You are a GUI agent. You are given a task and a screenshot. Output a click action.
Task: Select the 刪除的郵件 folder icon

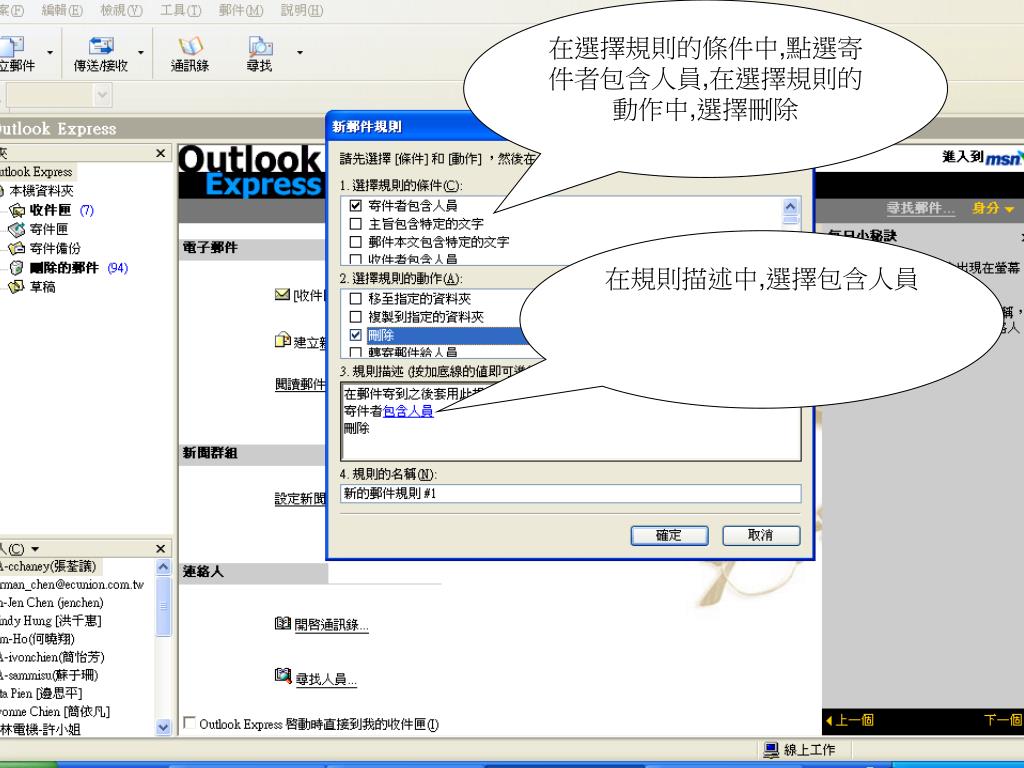click(16, 268)
